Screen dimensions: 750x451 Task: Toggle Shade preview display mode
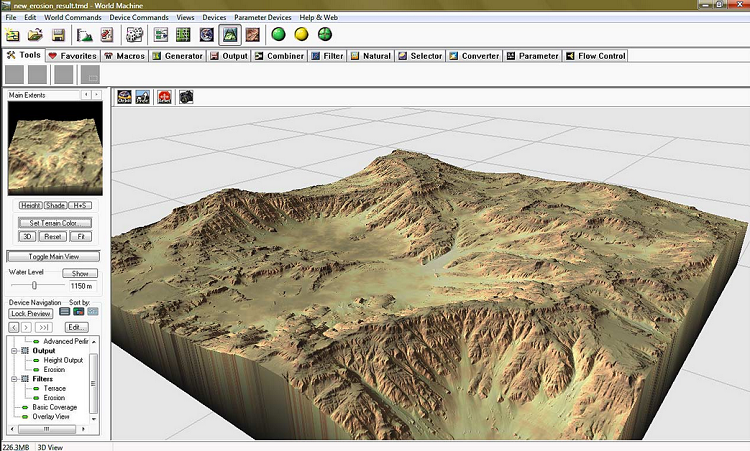(55, 205)
